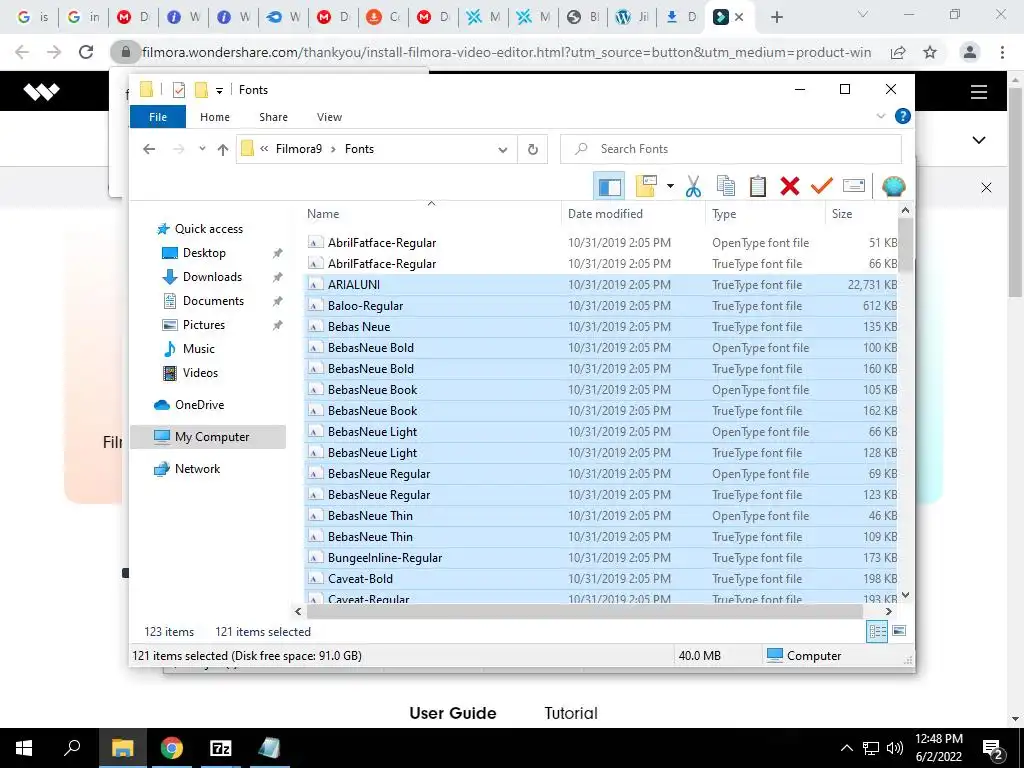This screenshot has width=1024, height=768.
Task: Open Chrome from the taskbar
Action: [172, 748]
